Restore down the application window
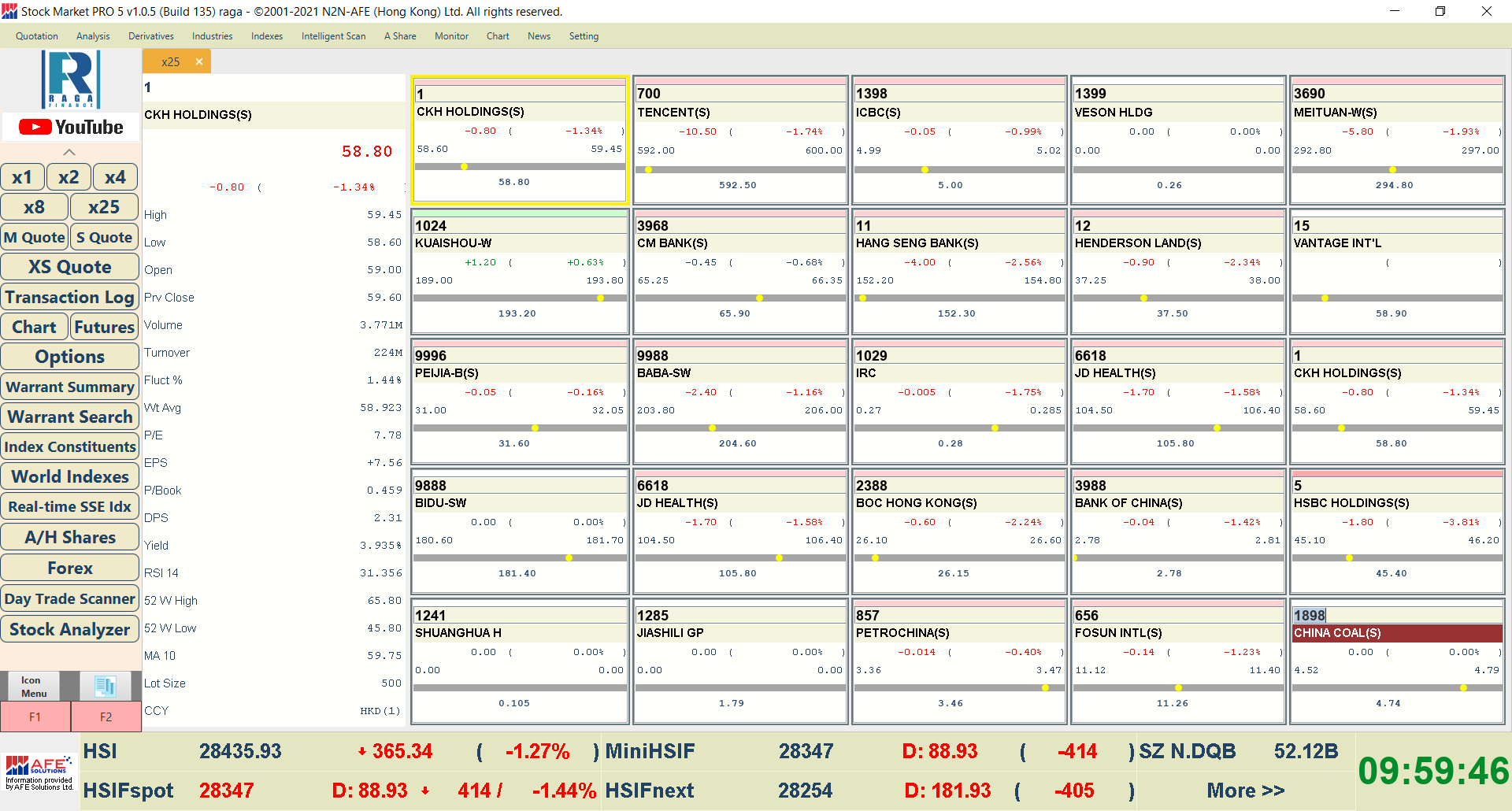Screen dimensions: 1512x811 click(1440, 11)
